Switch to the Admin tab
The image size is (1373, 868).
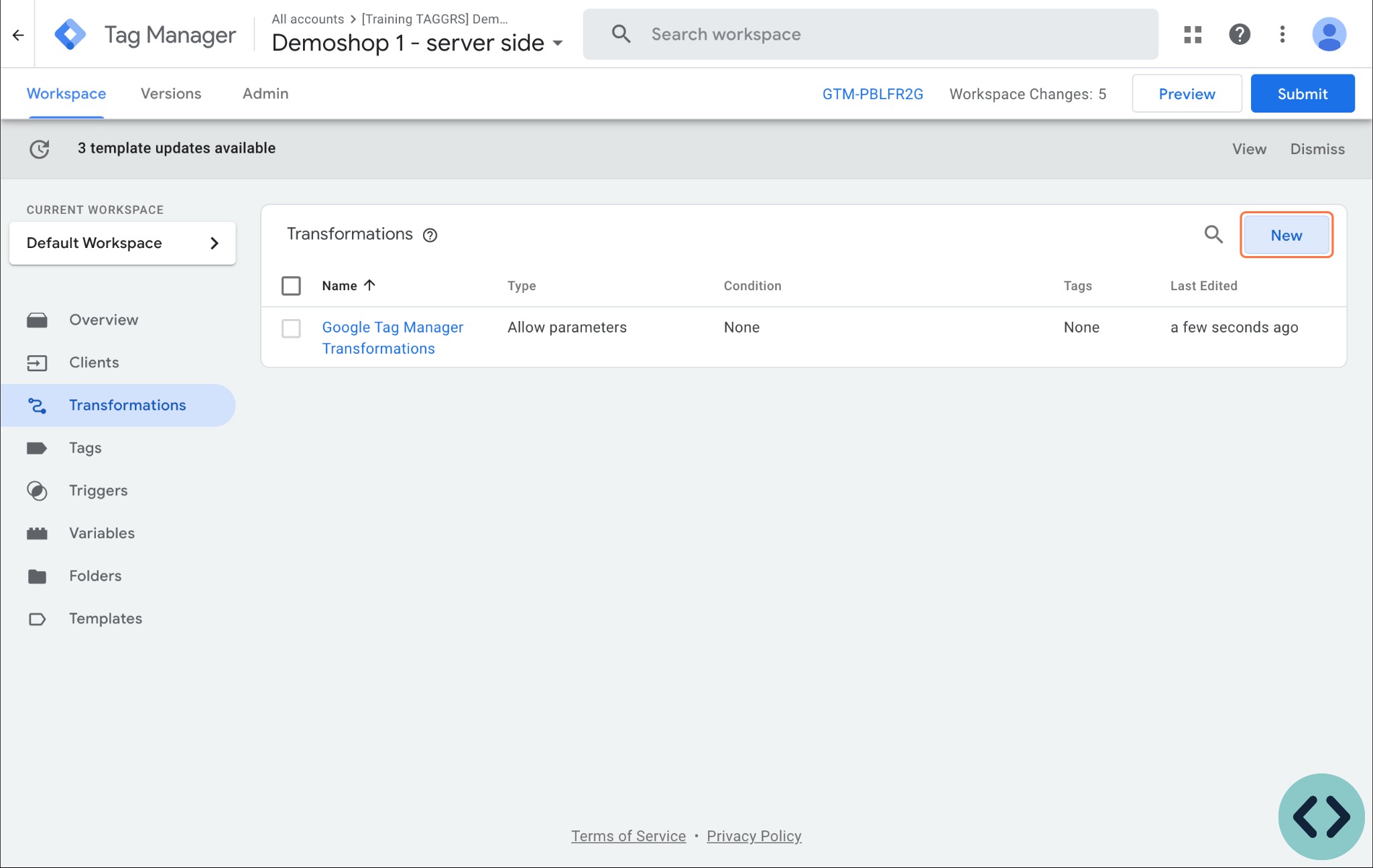pyautogui.click(x=265, y=94)
